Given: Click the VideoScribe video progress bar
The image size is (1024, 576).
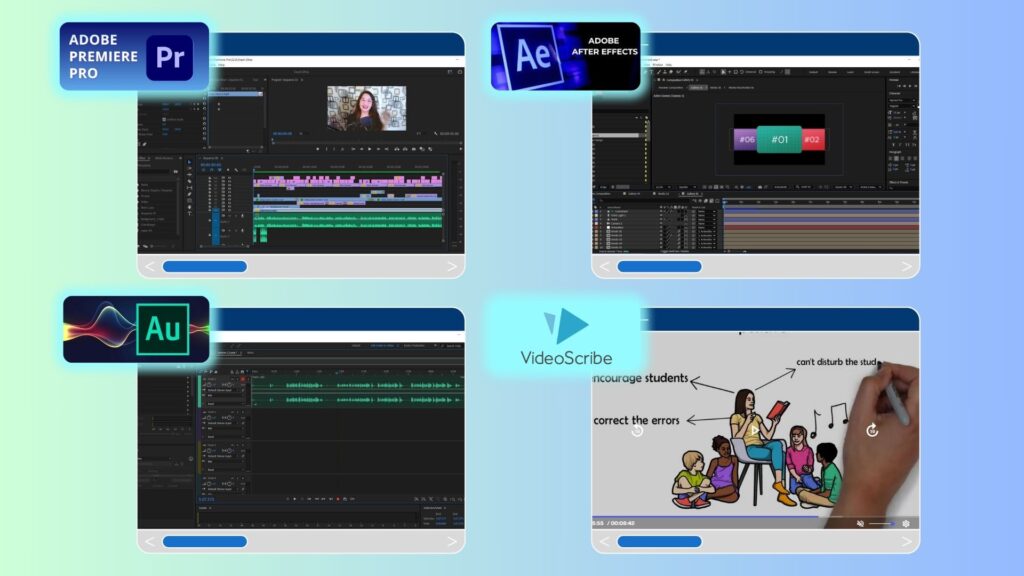Looking at the screenshot, I should click(755, 517).
